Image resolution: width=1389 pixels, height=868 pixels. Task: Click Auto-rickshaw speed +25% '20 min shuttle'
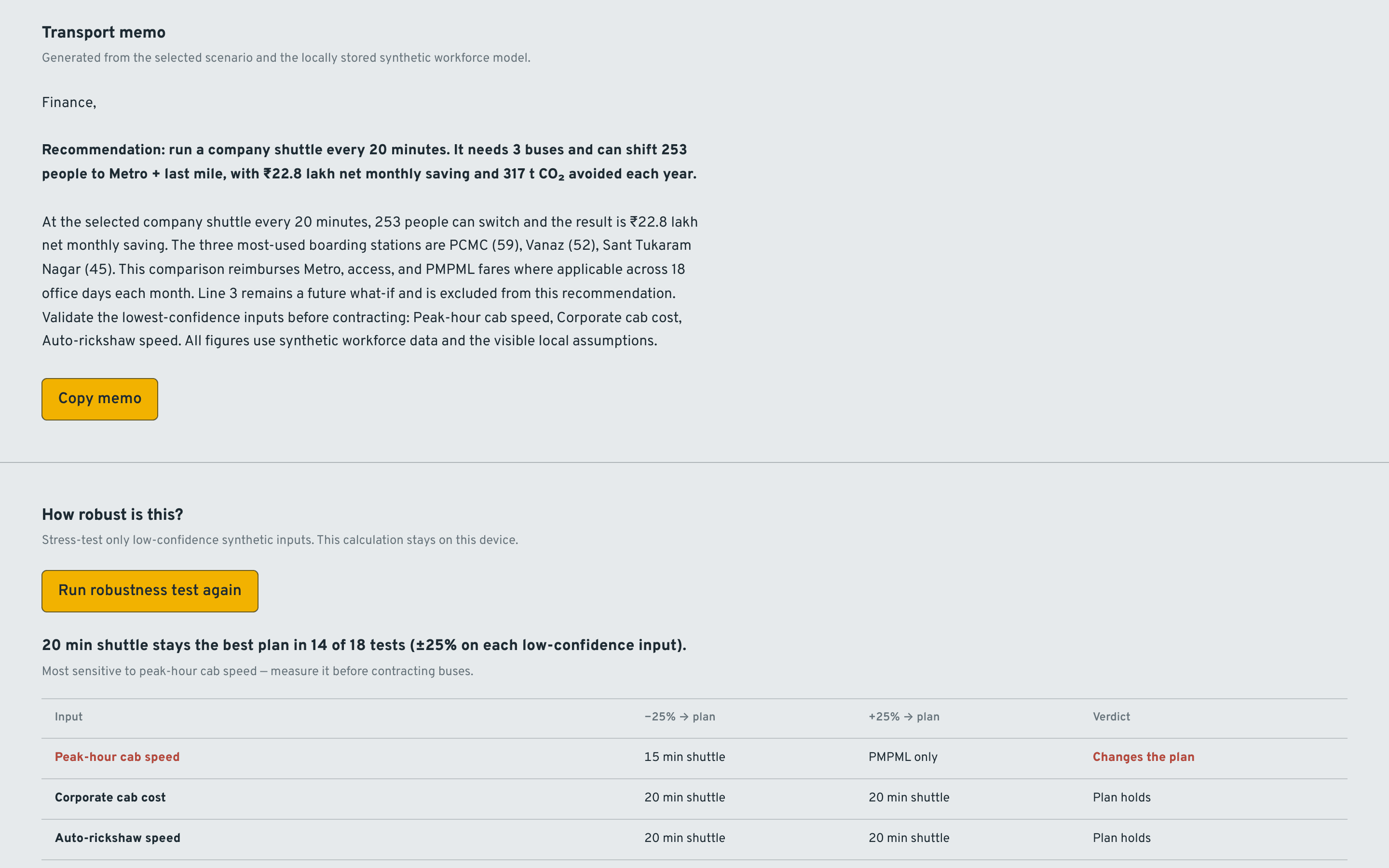pyautogui.click(x=909, y=838)
